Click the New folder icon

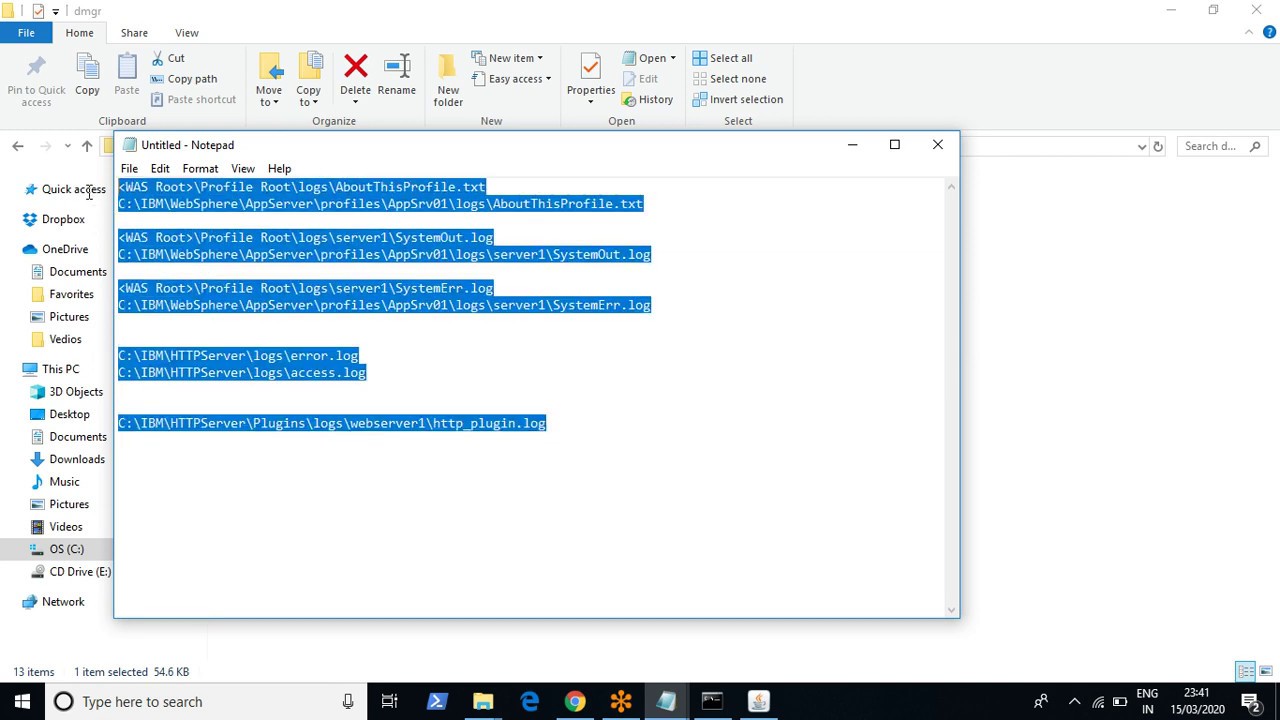click(448, 68)
